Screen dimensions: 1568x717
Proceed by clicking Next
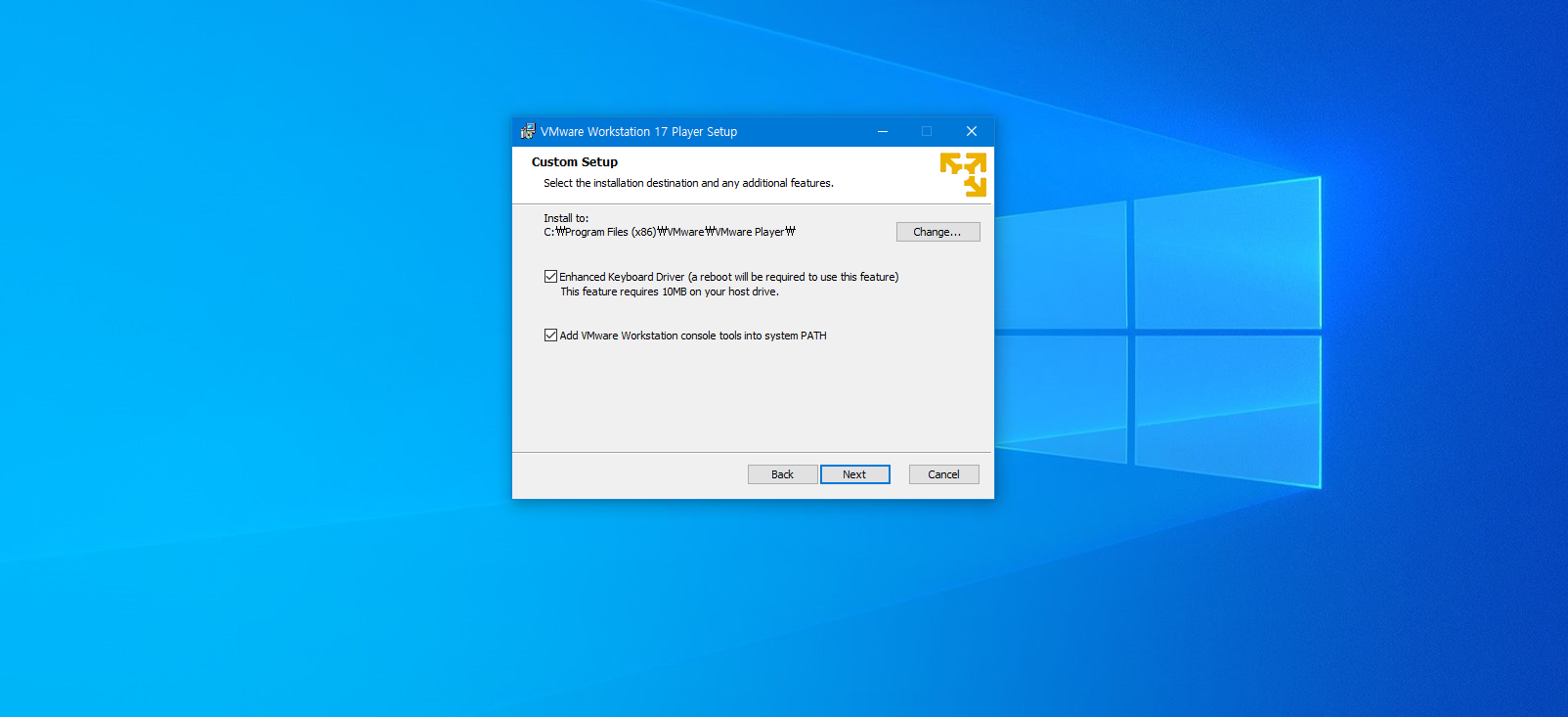[x=854, y=474]
